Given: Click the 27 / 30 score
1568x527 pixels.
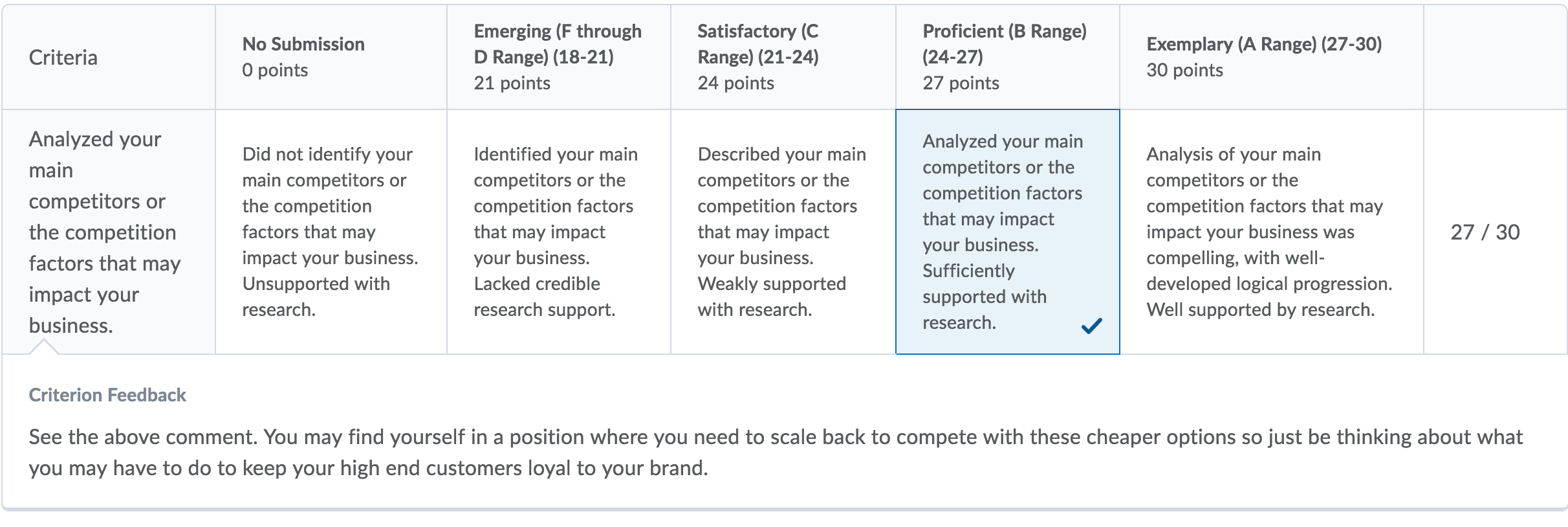Looking at the screenshot, I should click(1485, 232).
